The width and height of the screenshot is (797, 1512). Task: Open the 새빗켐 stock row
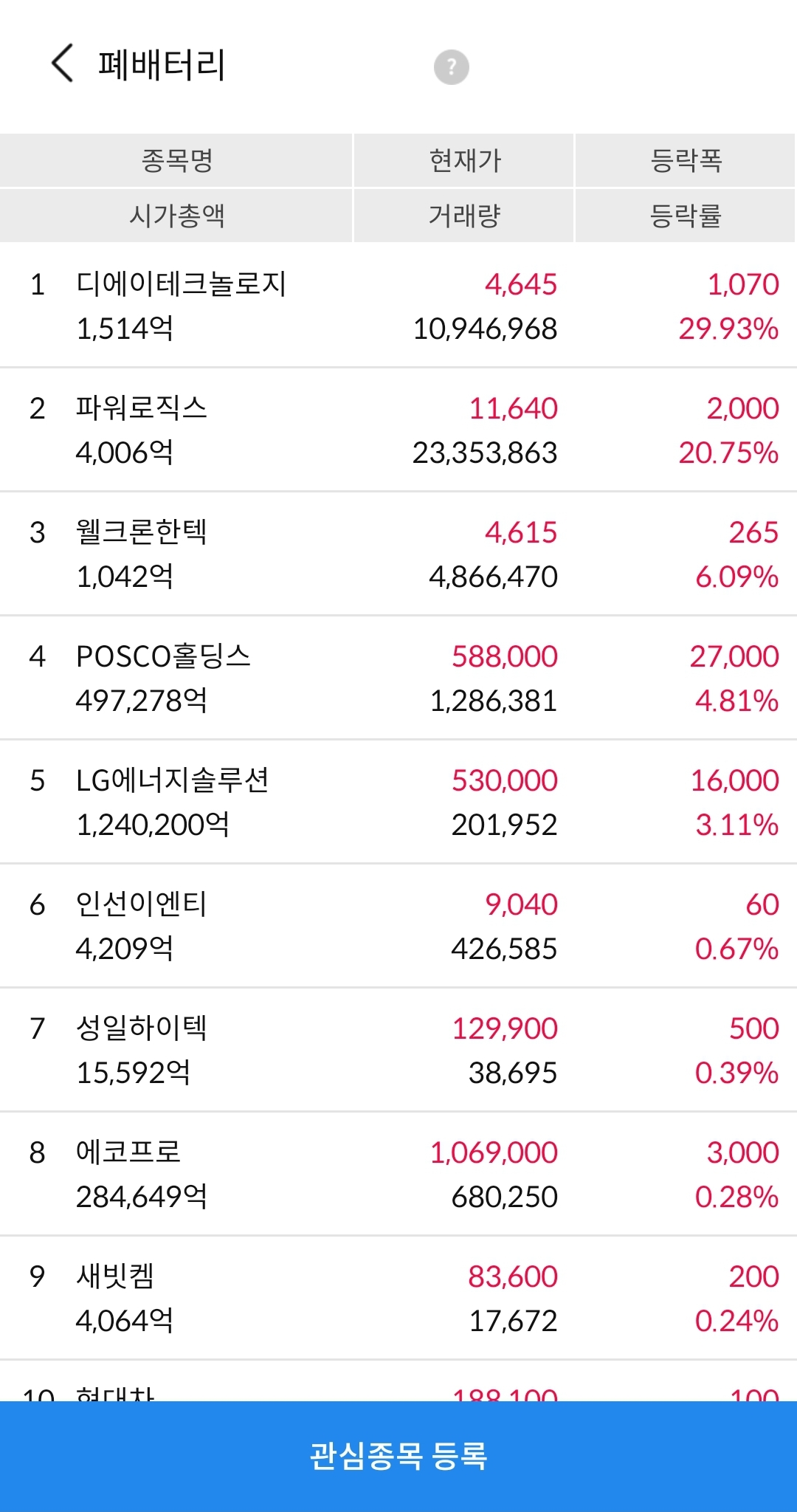[398, 1298]
